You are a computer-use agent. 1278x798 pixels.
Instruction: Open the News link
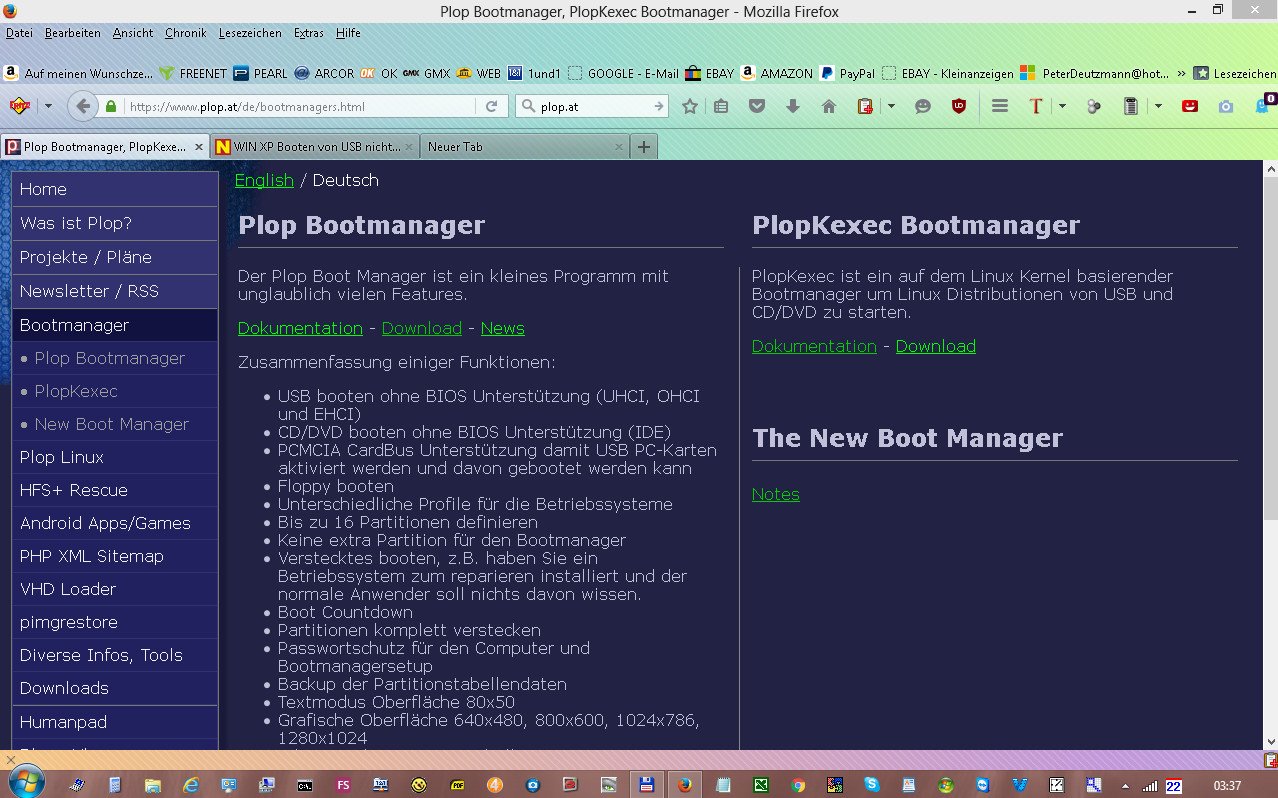pos(502,328)
